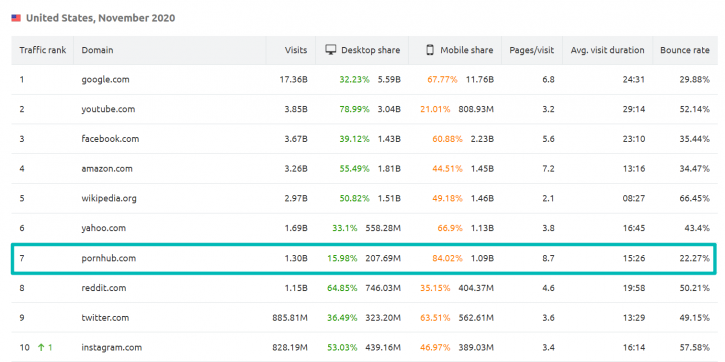Click google.com desktop share 32.23%
The image size is (725, 362).
coord(355,80)
